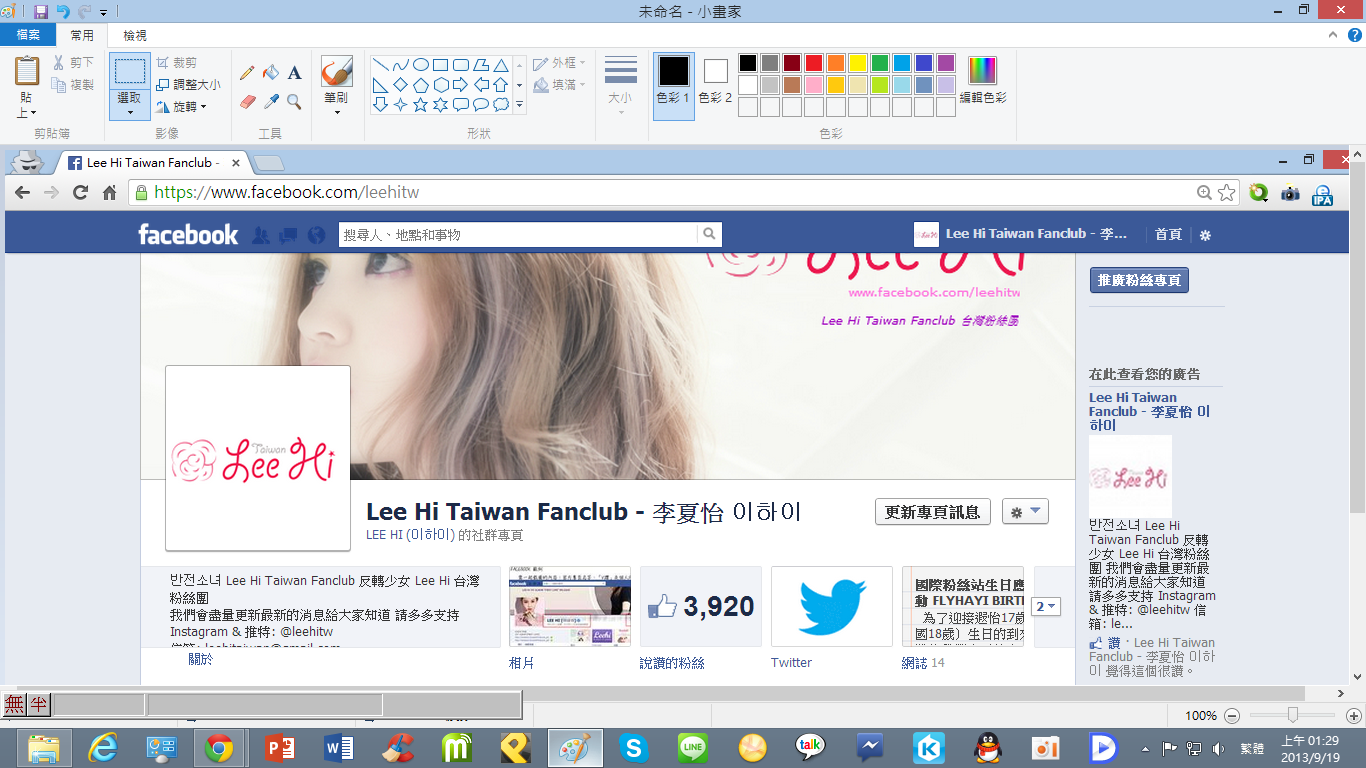
Task: Open the Brushes (筆刷) dropdown arrow
Action: (x=336, y=111)
